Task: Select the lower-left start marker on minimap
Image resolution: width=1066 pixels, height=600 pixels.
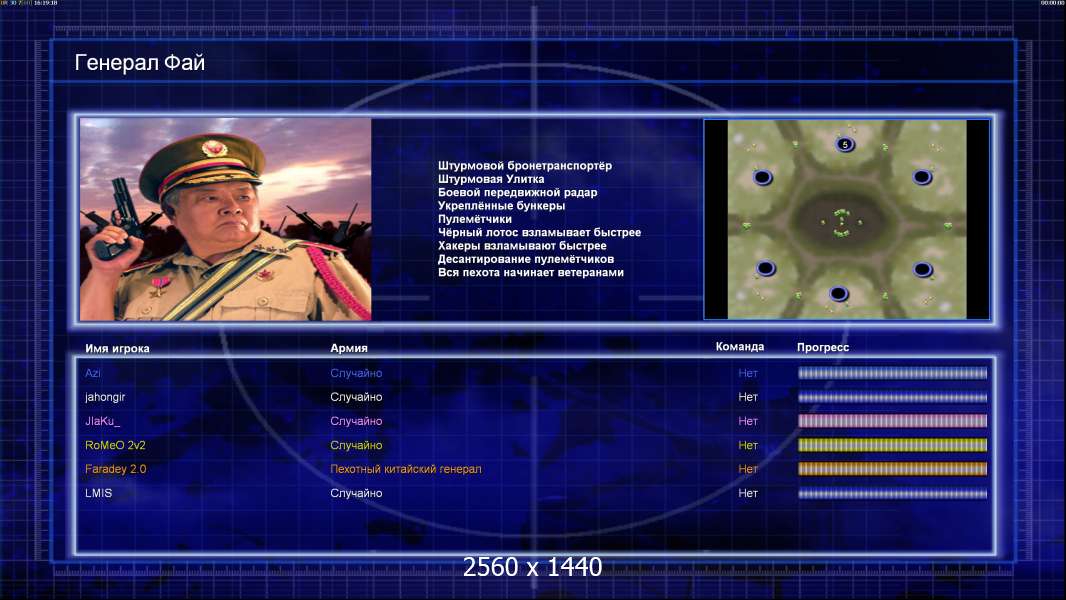Action: click(x=766, y=268)
